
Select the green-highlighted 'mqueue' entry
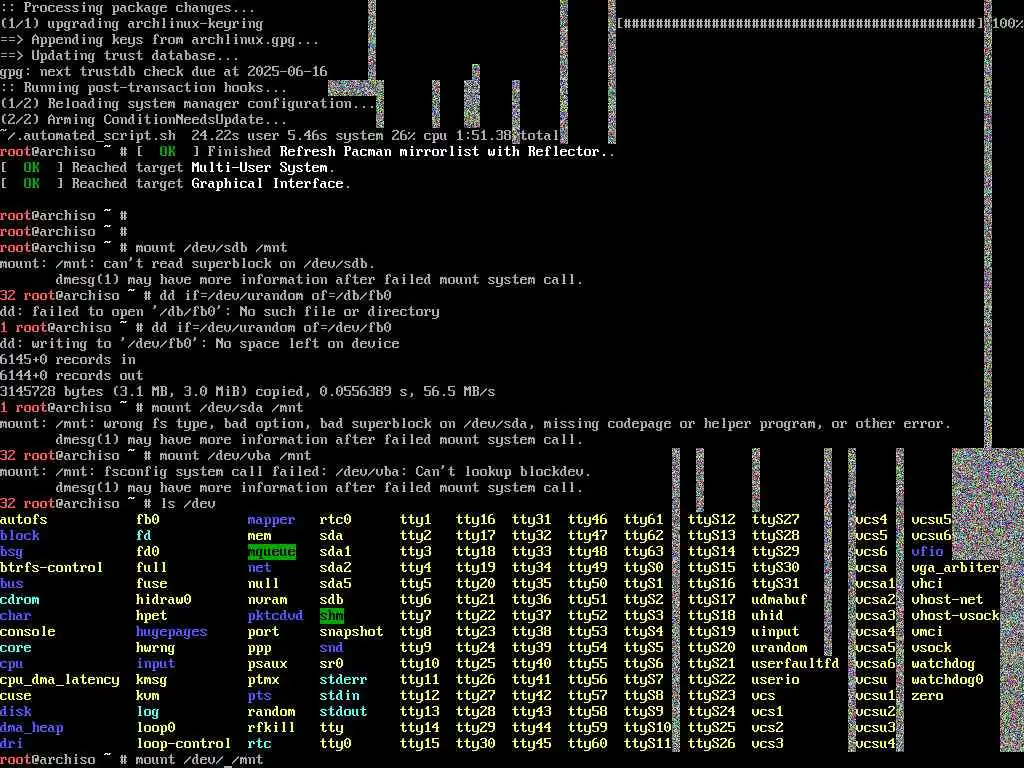coord(272,552)
